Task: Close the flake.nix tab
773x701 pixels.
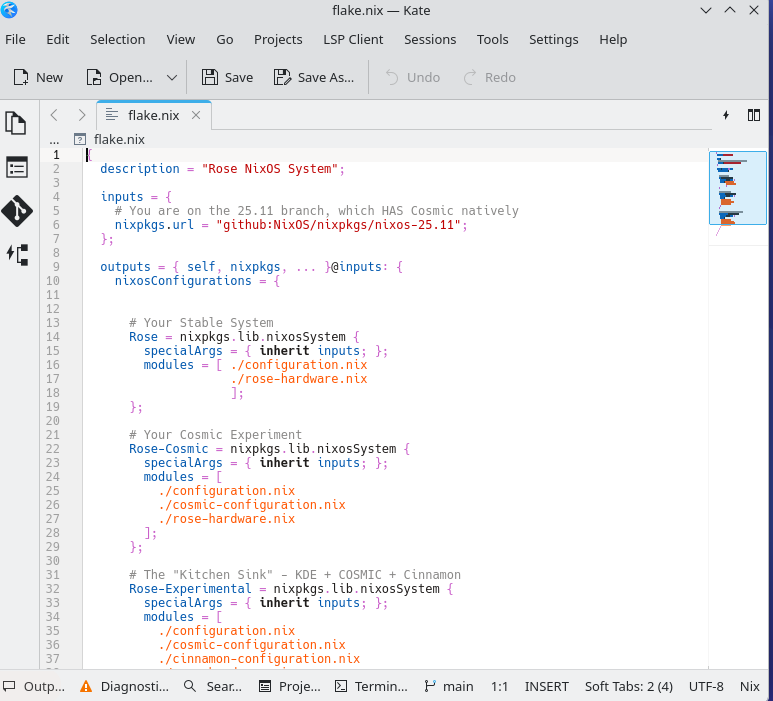Action: tap(196, 115)
